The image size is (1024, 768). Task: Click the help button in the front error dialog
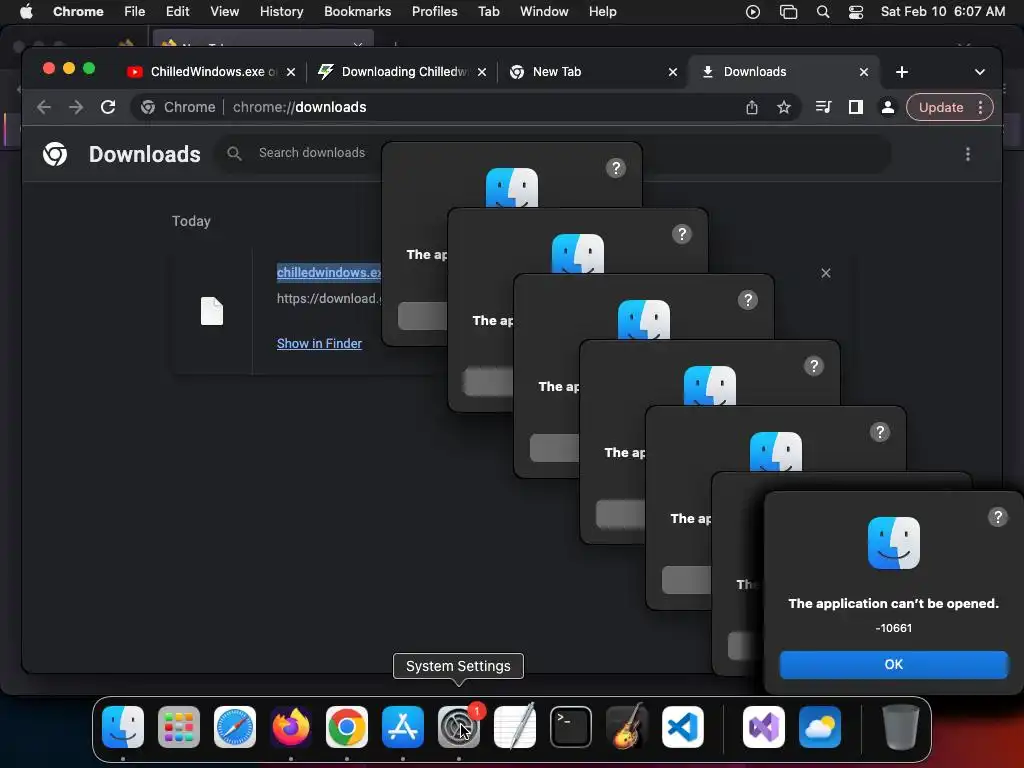pyautogui.click(x=997, y=517)
